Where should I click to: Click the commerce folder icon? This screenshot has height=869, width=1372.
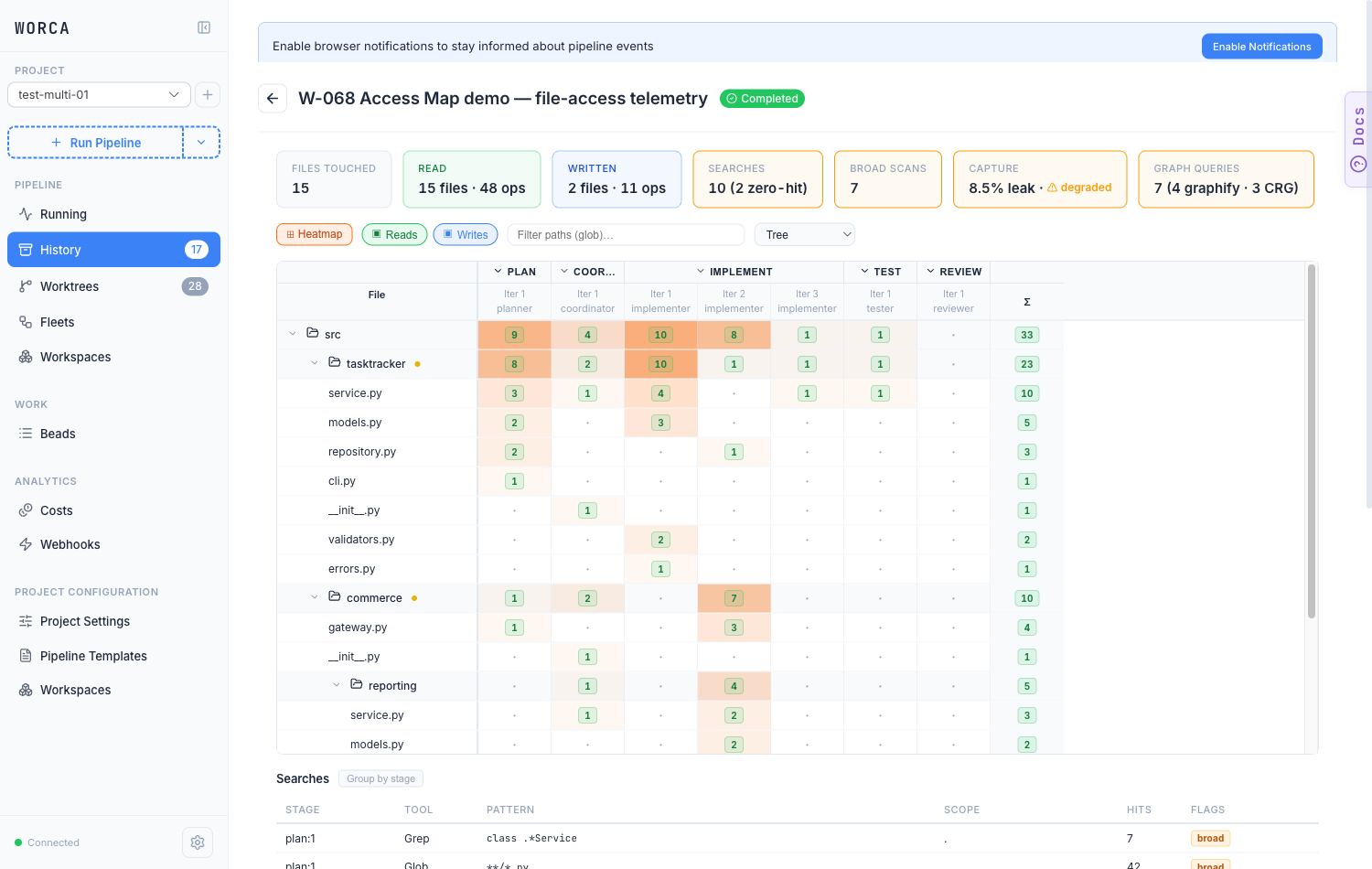click(x=335, y=596)
